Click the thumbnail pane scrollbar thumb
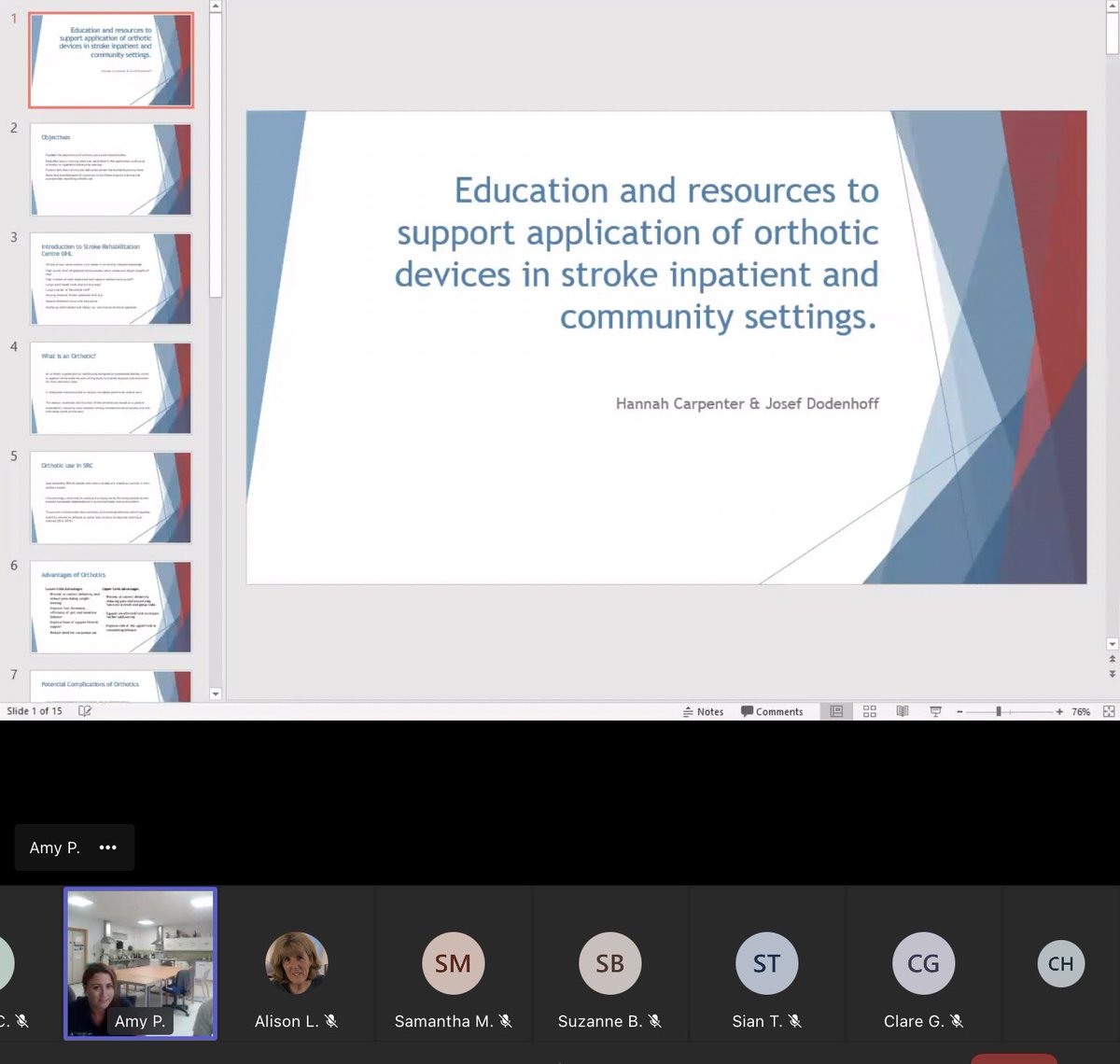Viewport: 1120px width, 1064px height. click(216, 156)
